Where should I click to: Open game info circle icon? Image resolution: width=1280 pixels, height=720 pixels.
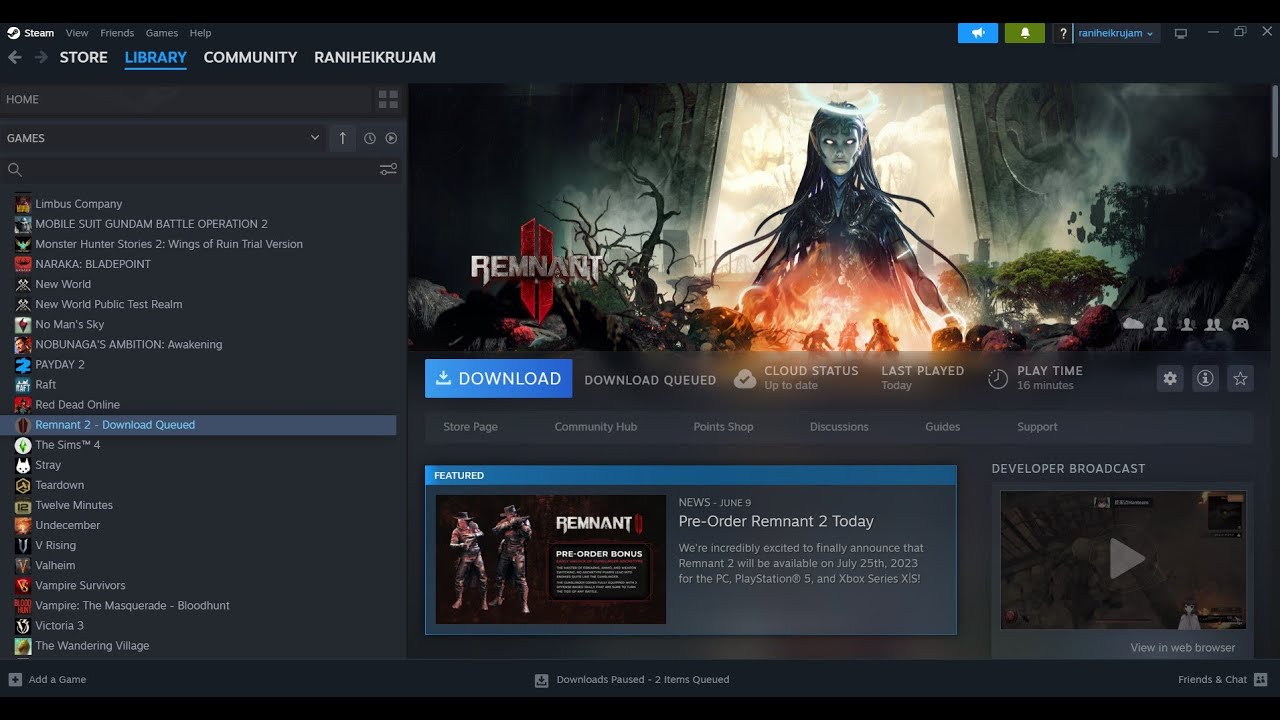pyautogui.click(x=1205, y=378)
